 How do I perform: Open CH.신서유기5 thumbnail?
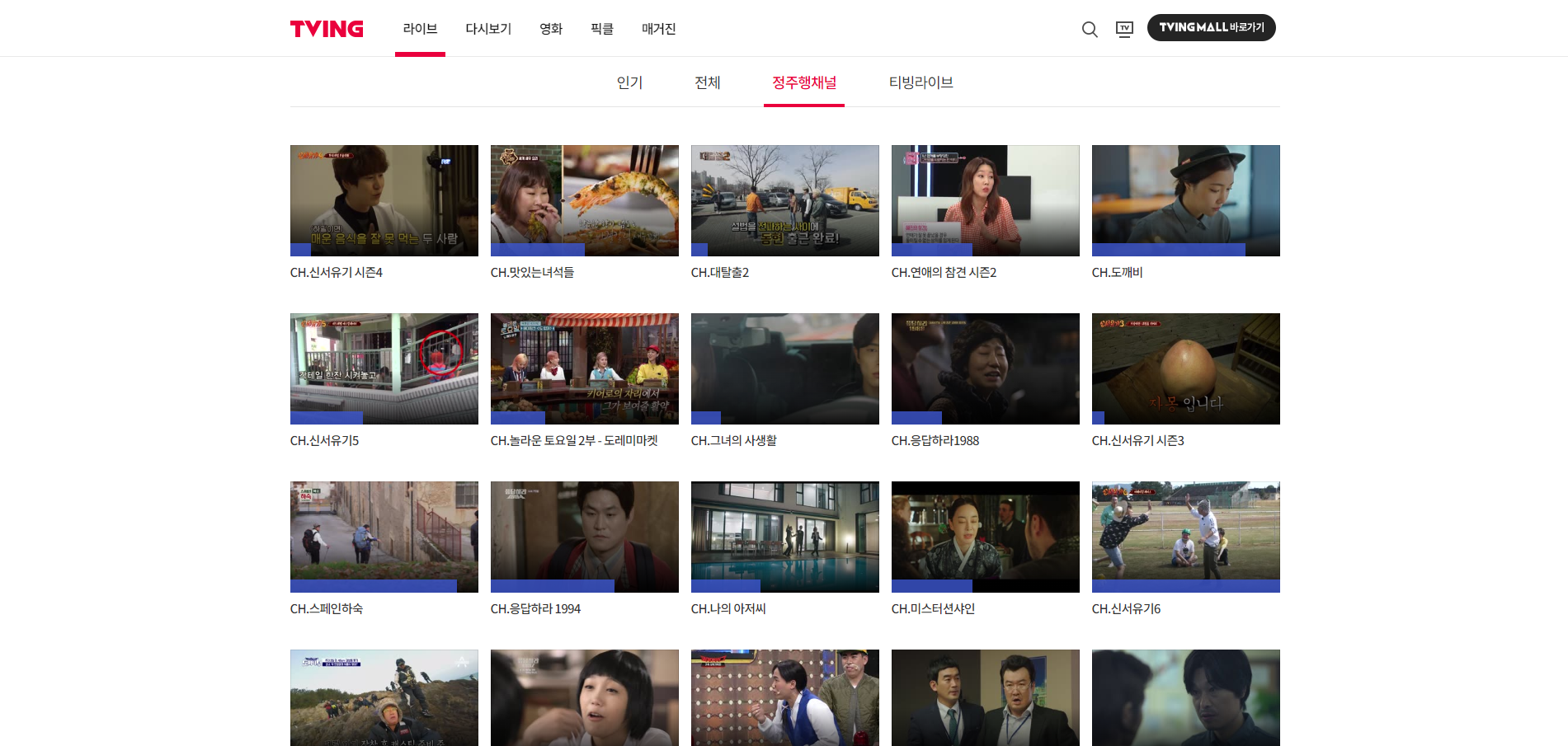(x=384, y=368)
